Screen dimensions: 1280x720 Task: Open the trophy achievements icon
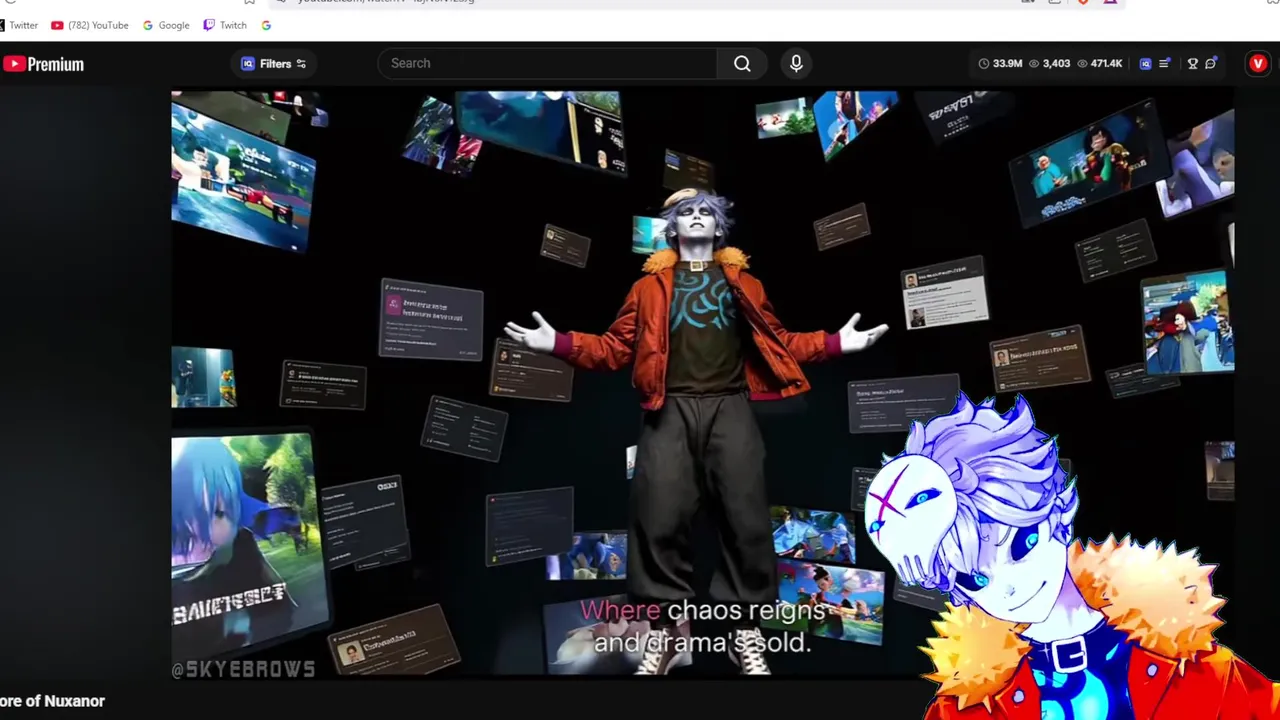tap(1193, 63)
